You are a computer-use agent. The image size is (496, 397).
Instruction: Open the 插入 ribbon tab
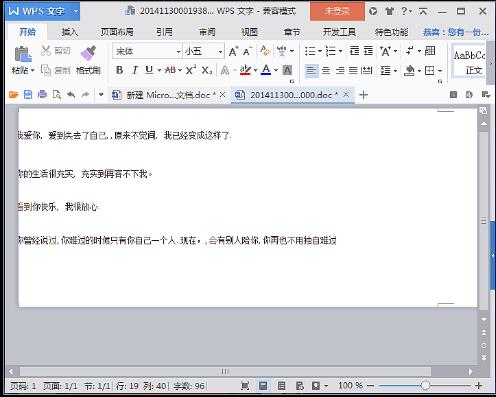click(x=70, y=32)
